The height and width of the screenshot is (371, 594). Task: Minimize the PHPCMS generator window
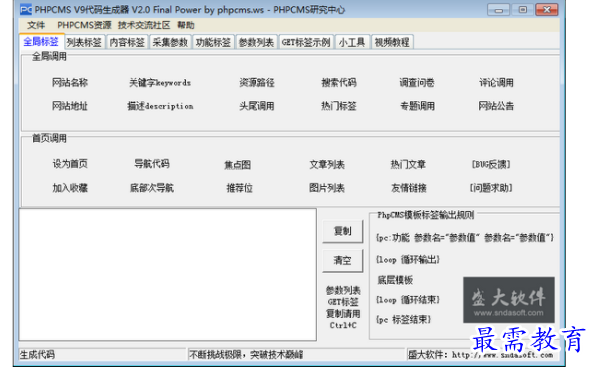tap(498, 10)
